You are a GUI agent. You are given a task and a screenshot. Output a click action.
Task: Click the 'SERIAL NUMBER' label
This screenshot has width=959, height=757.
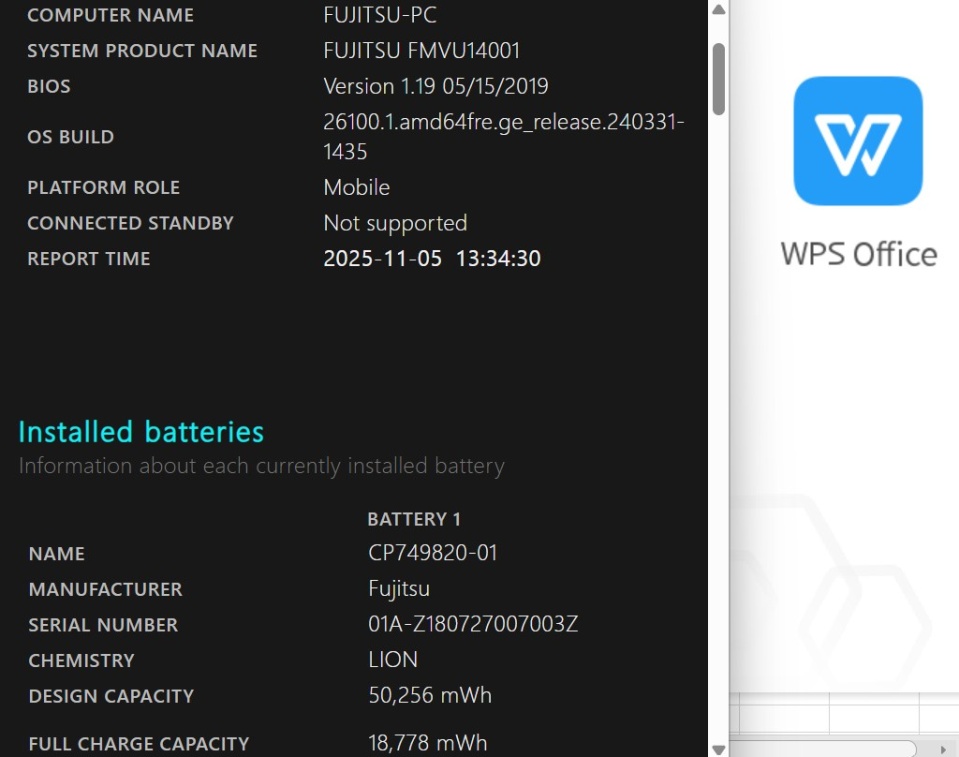pos(103,625)
